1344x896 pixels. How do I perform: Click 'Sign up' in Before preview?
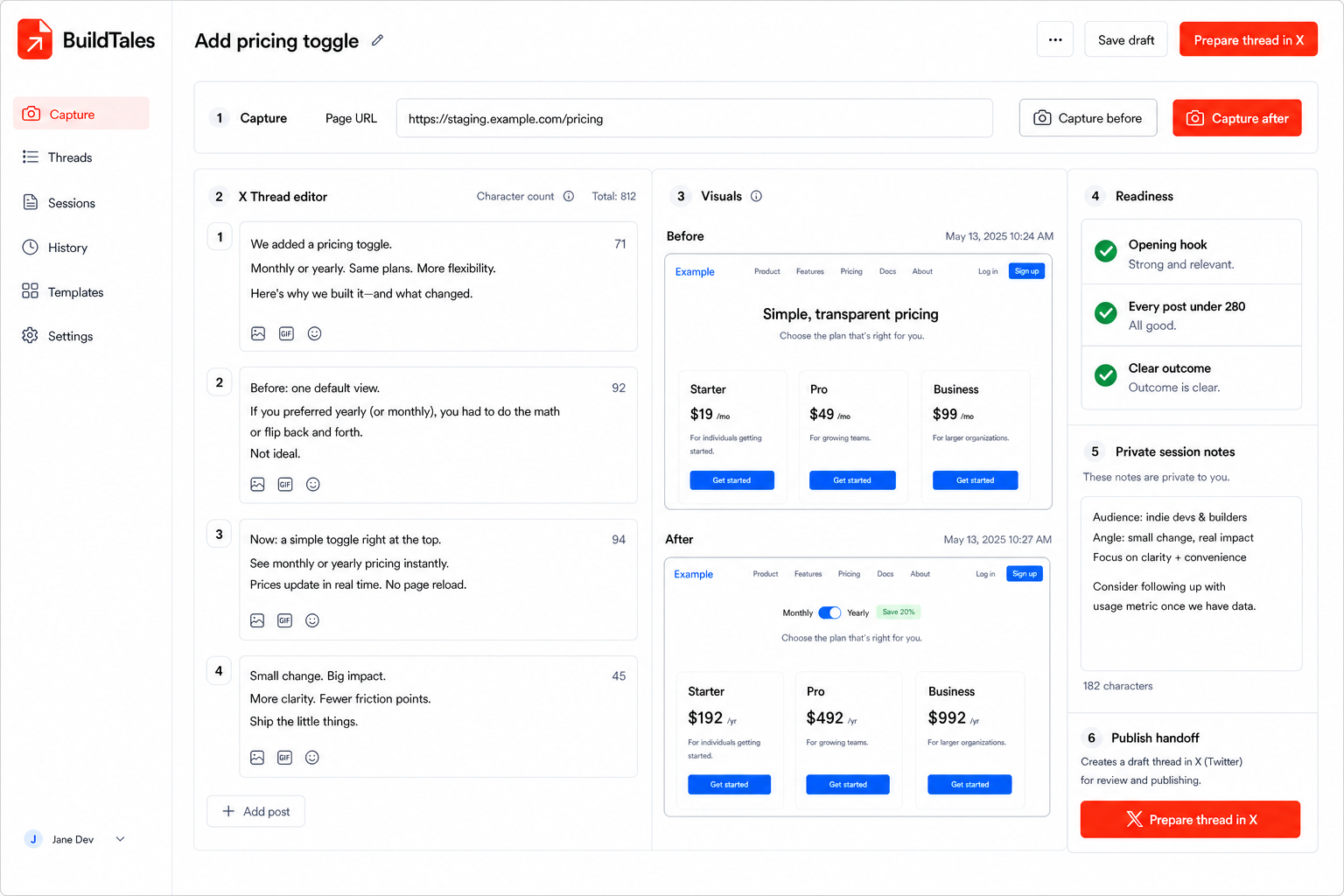tap(1026, 271)
